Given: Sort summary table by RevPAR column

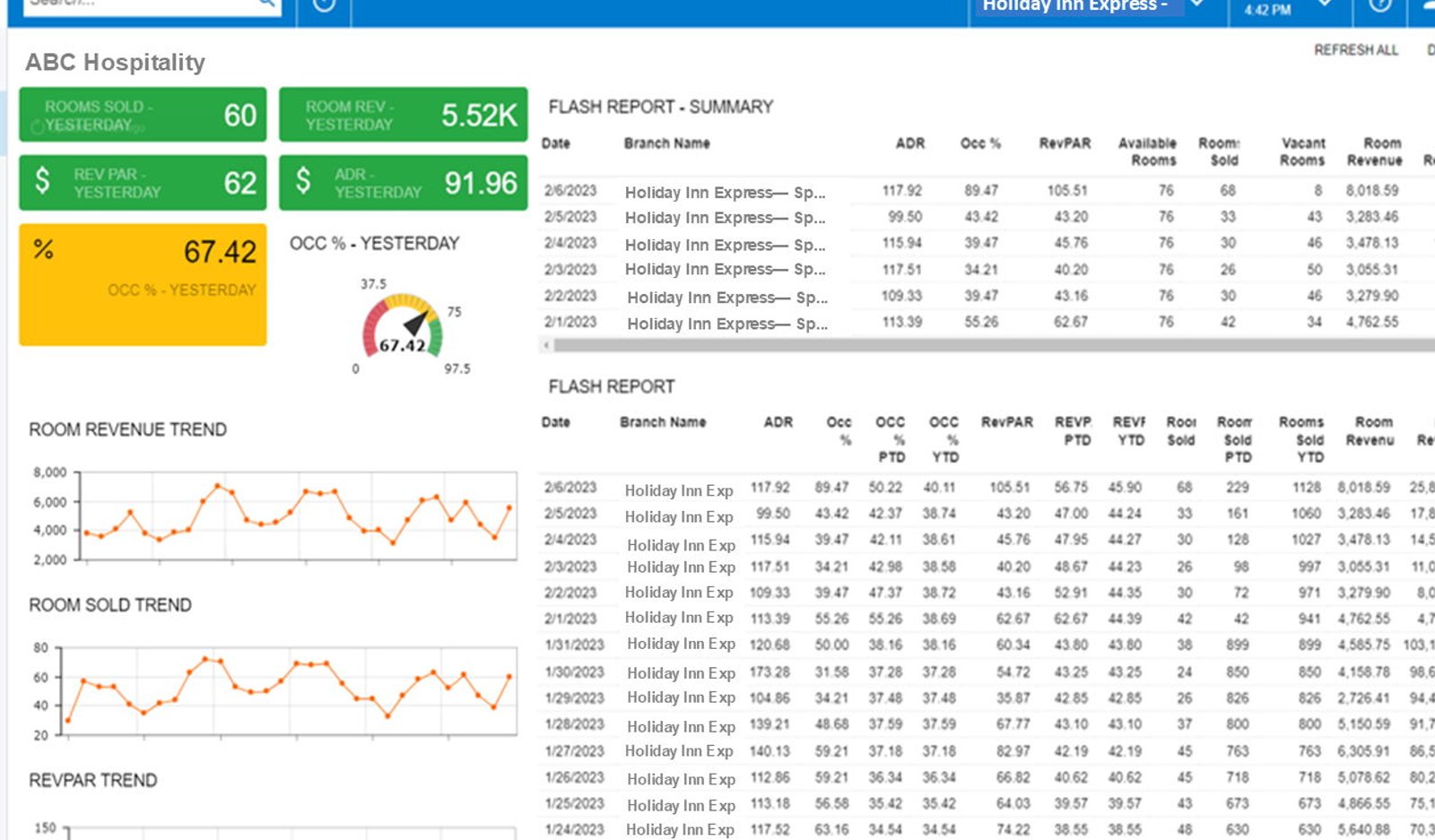Looking at the screenshot, I should [1065, 143].
